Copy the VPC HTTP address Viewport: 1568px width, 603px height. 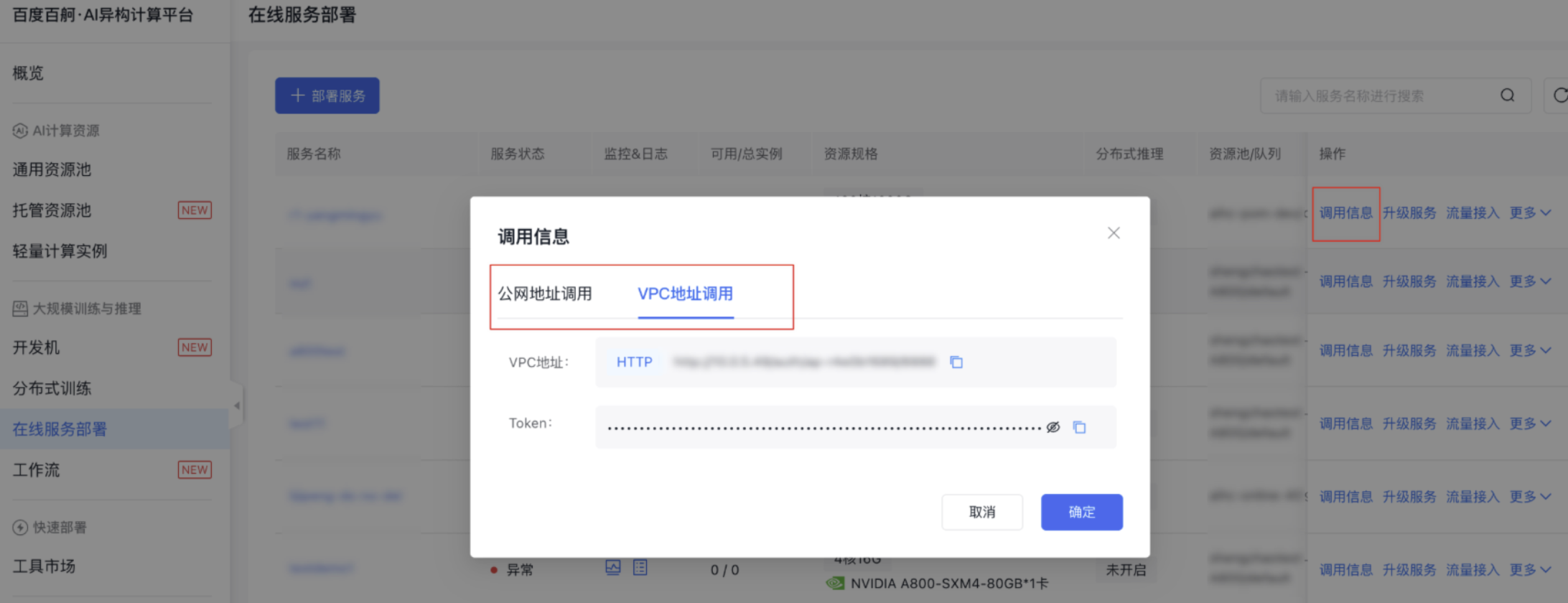click(x=956, y=362)
